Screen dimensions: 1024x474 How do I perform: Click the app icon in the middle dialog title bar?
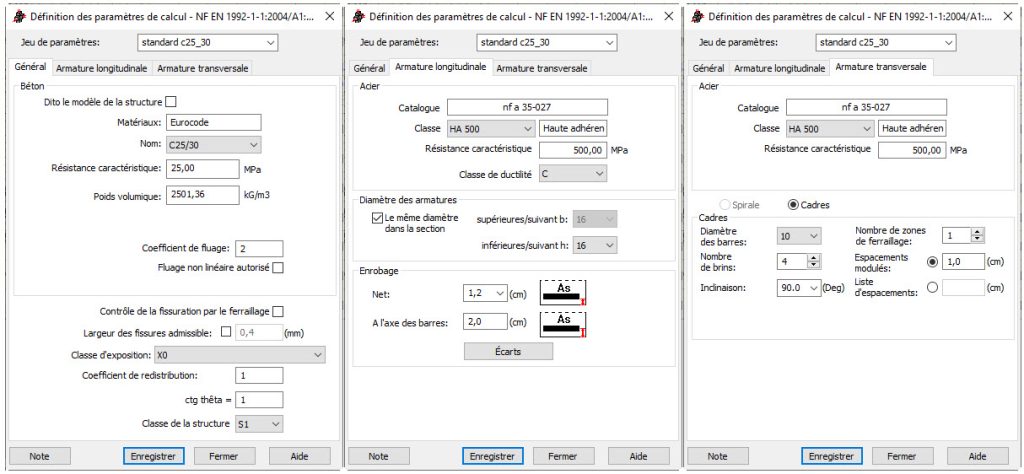[357, 17]
